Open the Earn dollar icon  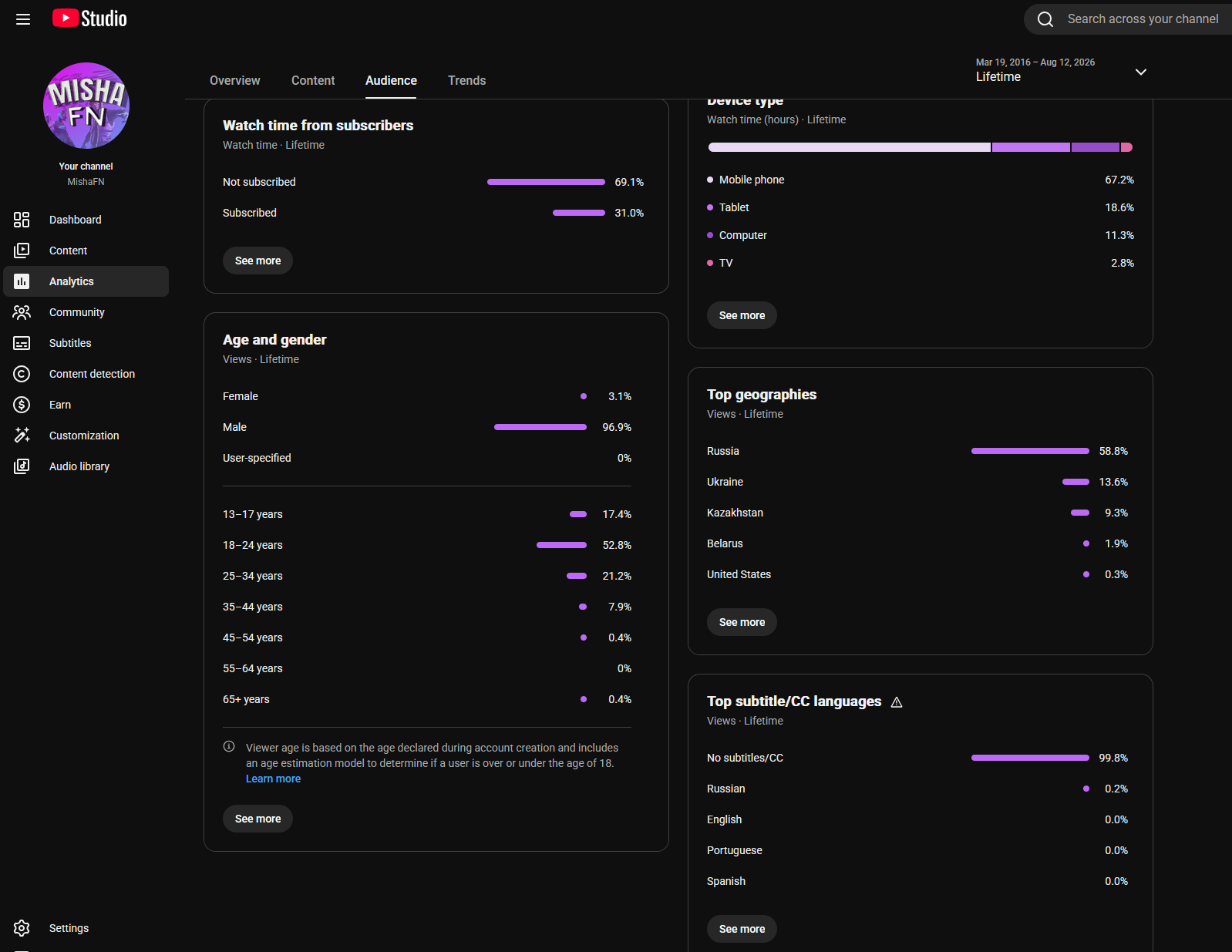(x=22, y=405)
